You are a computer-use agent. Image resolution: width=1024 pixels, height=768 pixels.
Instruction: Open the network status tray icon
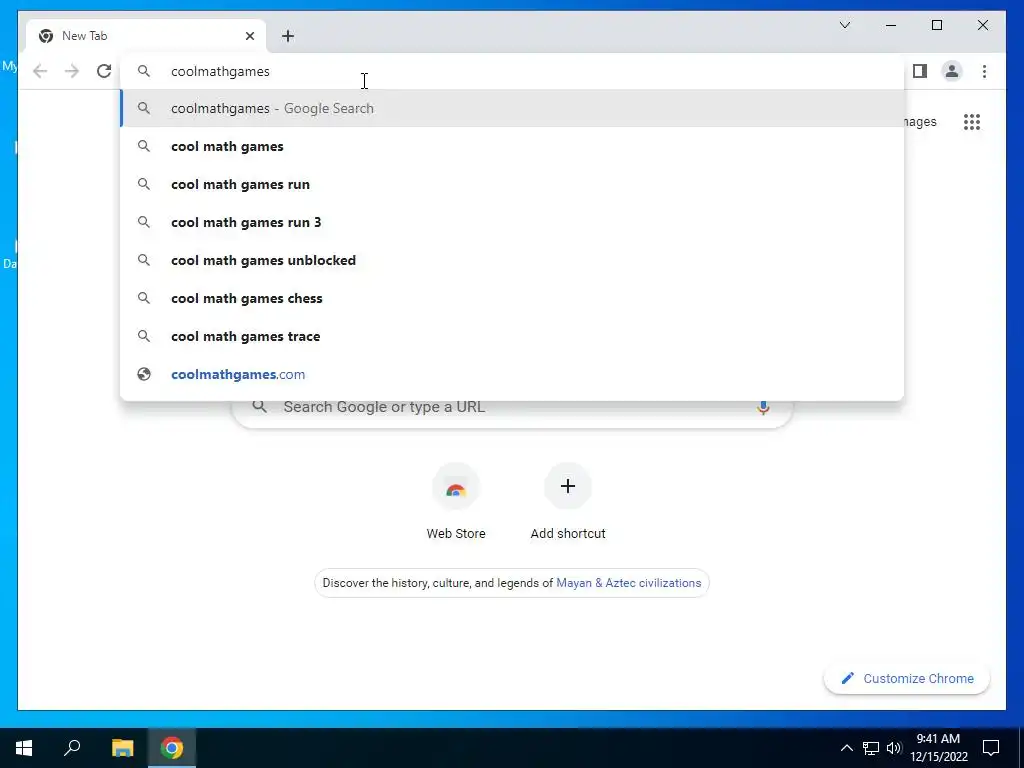click(x=871, y=748)
